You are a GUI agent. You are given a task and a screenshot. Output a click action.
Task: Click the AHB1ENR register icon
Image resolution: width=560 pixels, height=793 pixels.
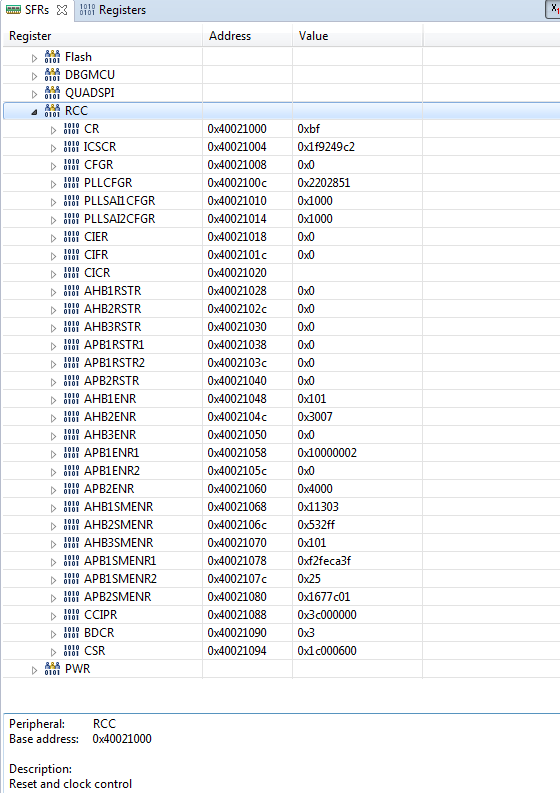click(x=71, y=399)
